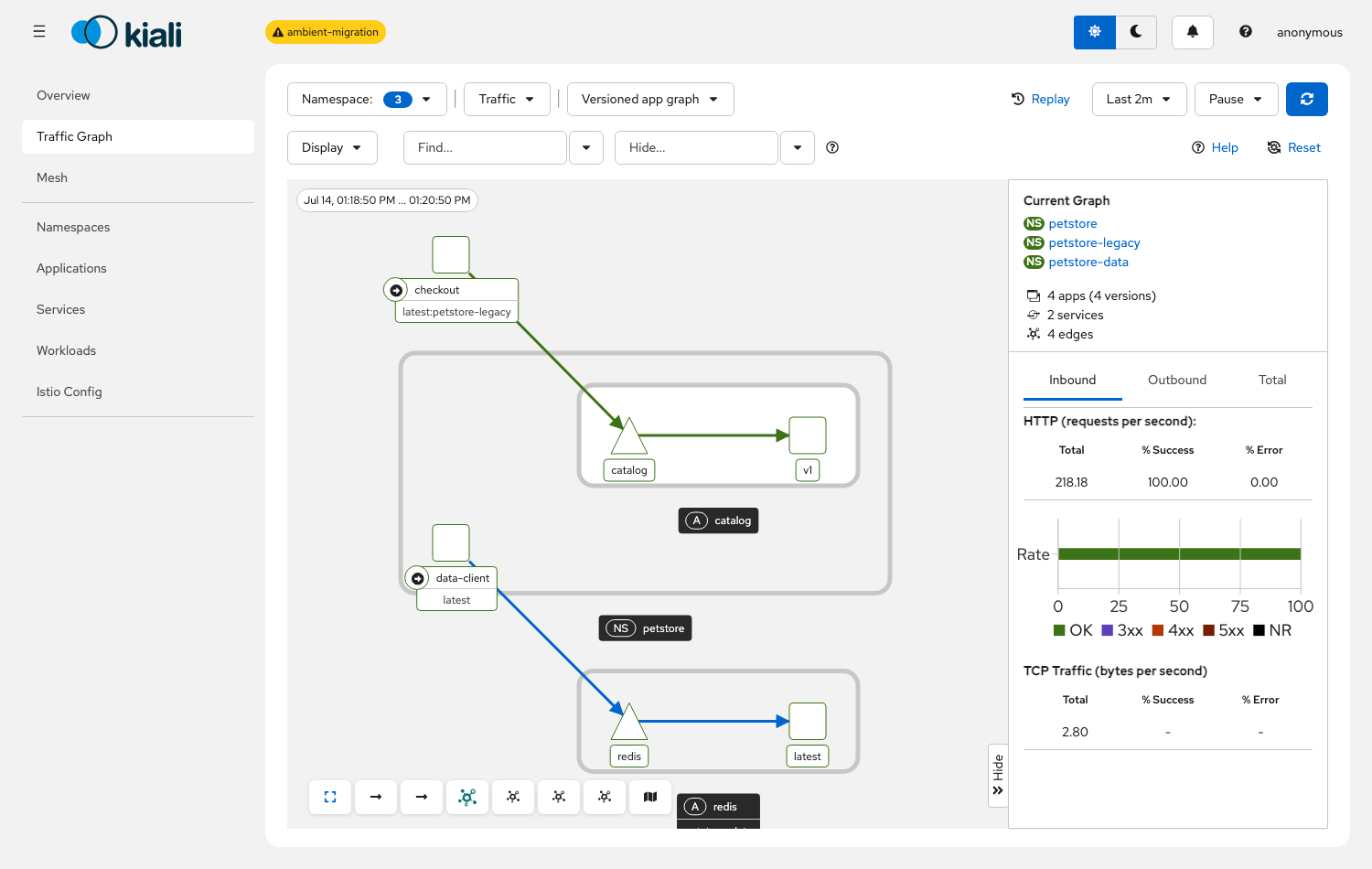Viewport: 1372px width, 869px height.
Task: Switch to the Outbound tab
Action: pos(1177,380)
